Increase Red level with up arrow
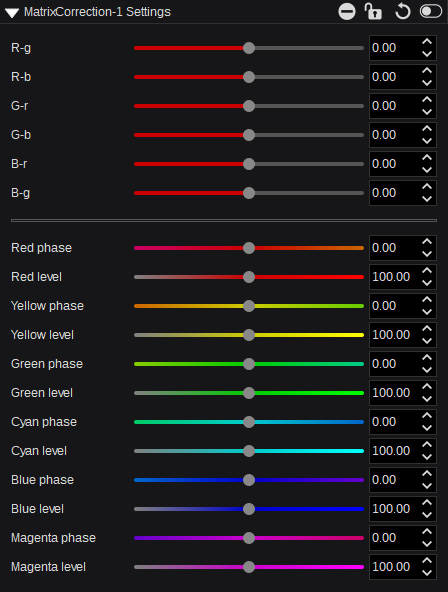 (x=427, y=271)
